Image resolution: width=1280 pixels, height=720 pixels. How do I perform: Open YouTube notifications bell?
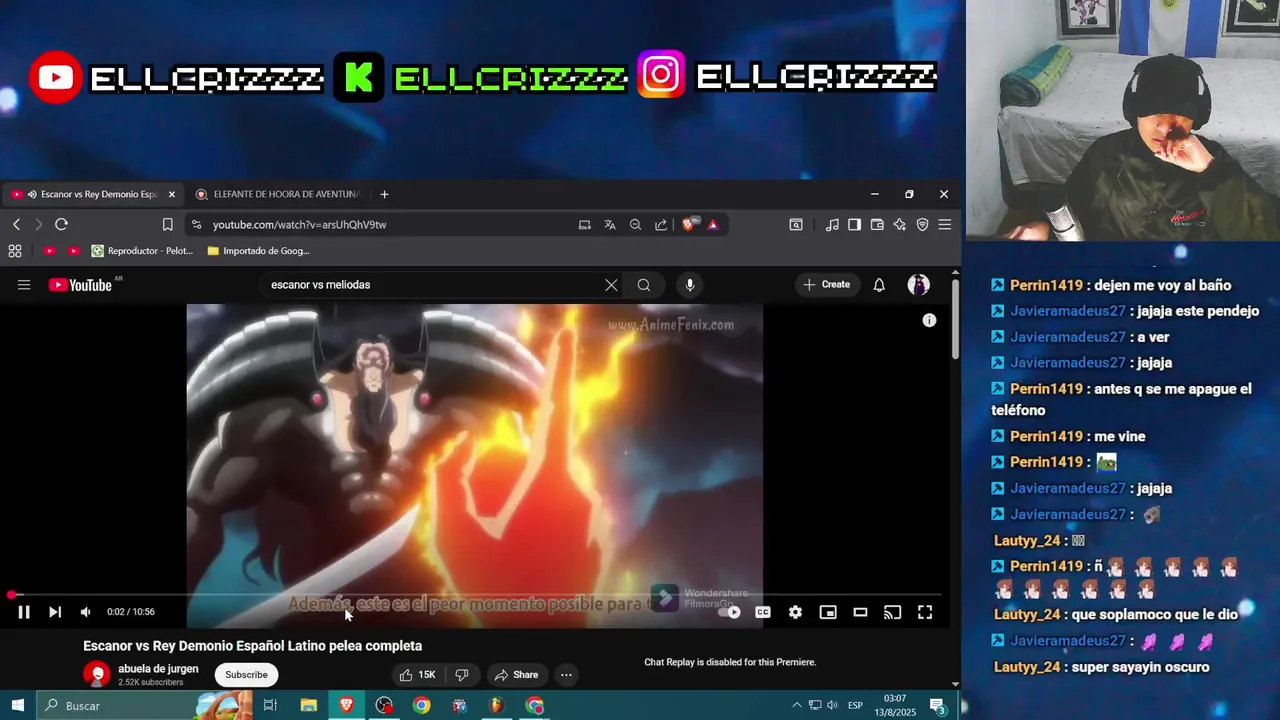[x=879, y=285]
